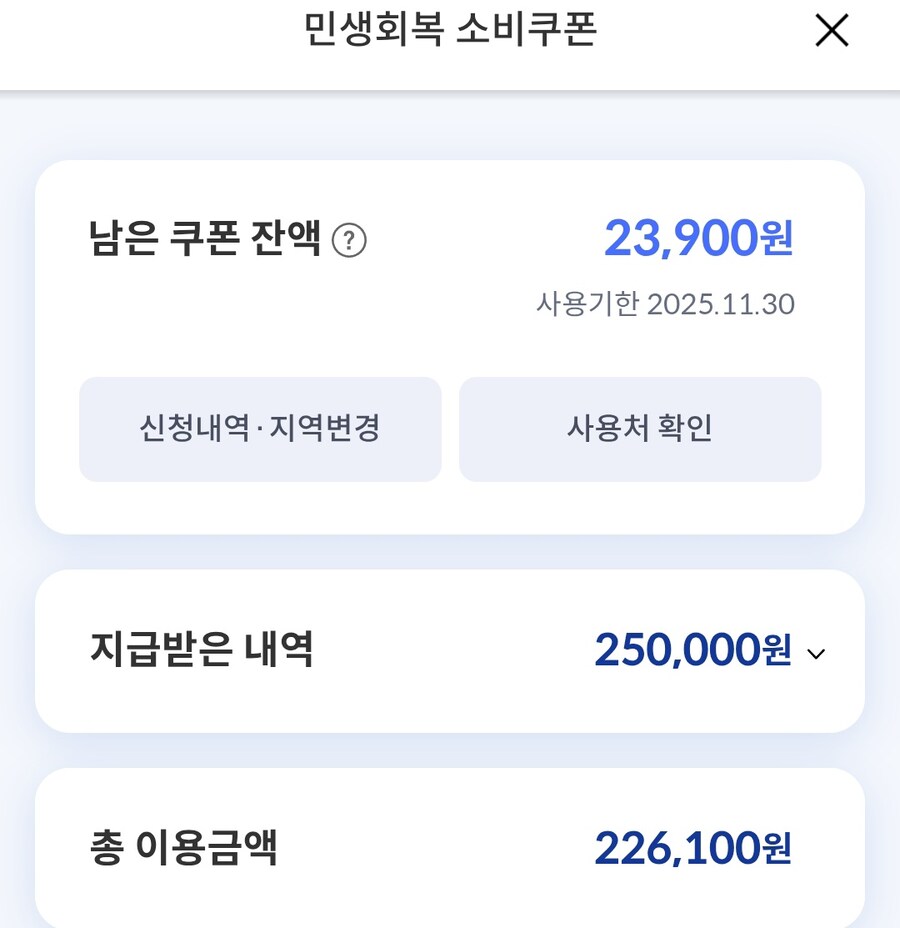Click the 사용기한 2025.11.30 expiry text
This screenshot has height=928, width=900.
665,304
